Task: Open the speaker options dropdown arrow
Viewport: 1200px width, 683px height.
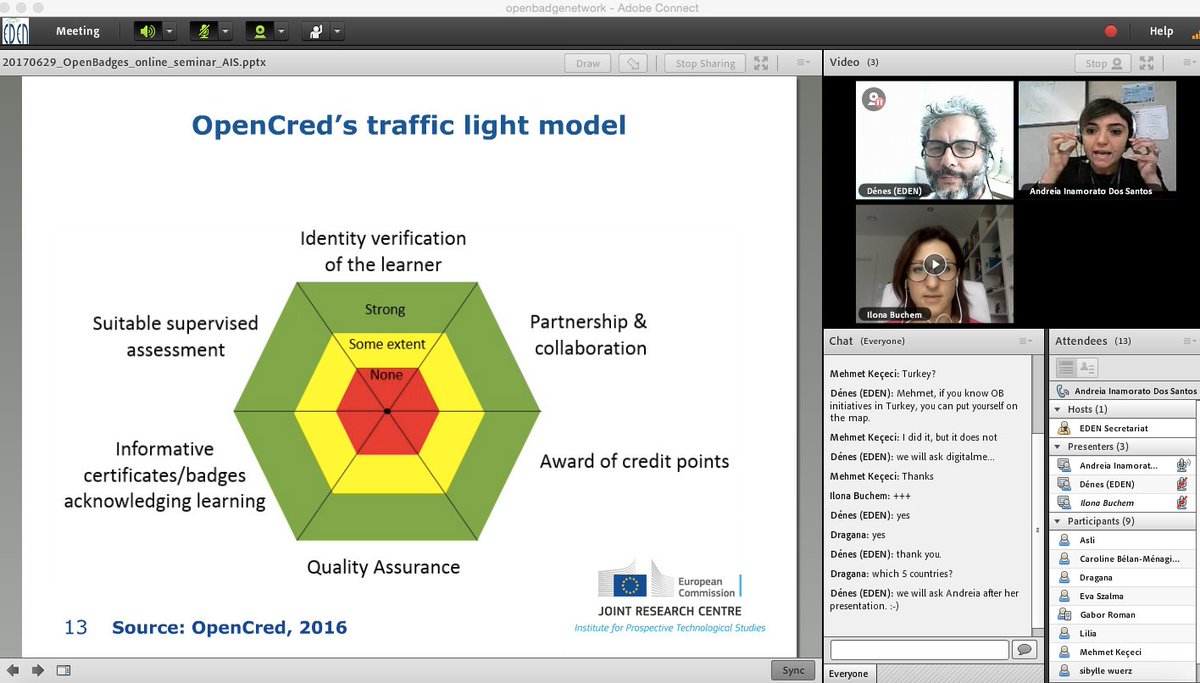Action: tap(169, 31)
